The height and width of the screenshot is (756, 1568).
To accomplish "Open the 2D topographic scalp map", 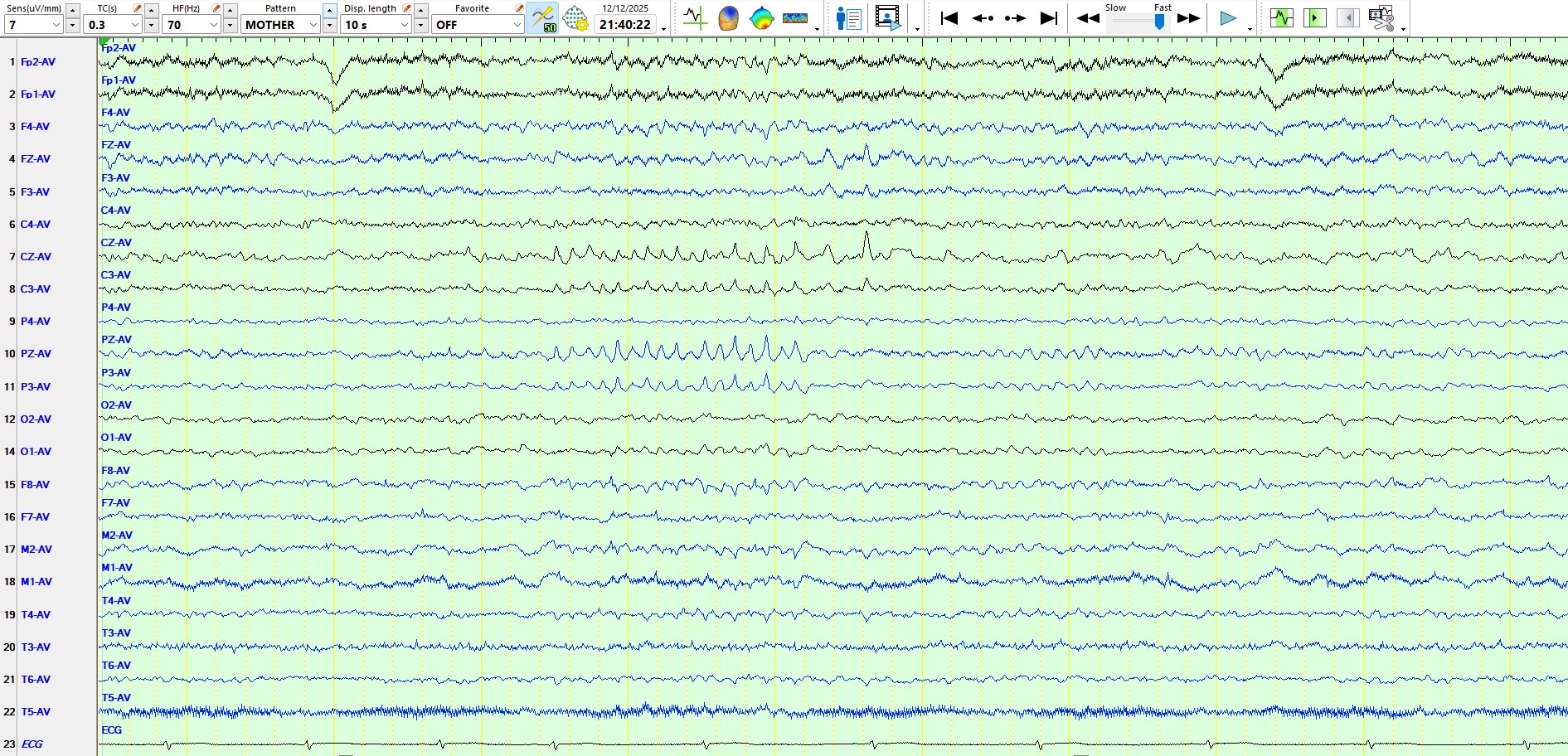I will (761, 18).
